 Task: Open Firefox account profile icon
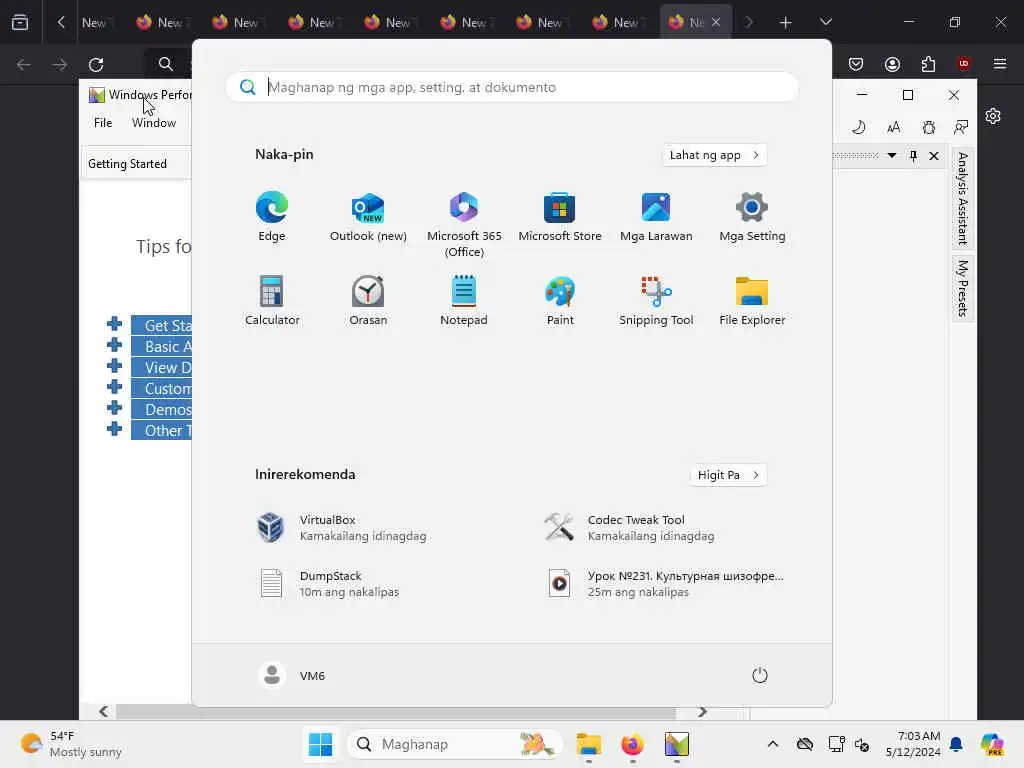892,64
